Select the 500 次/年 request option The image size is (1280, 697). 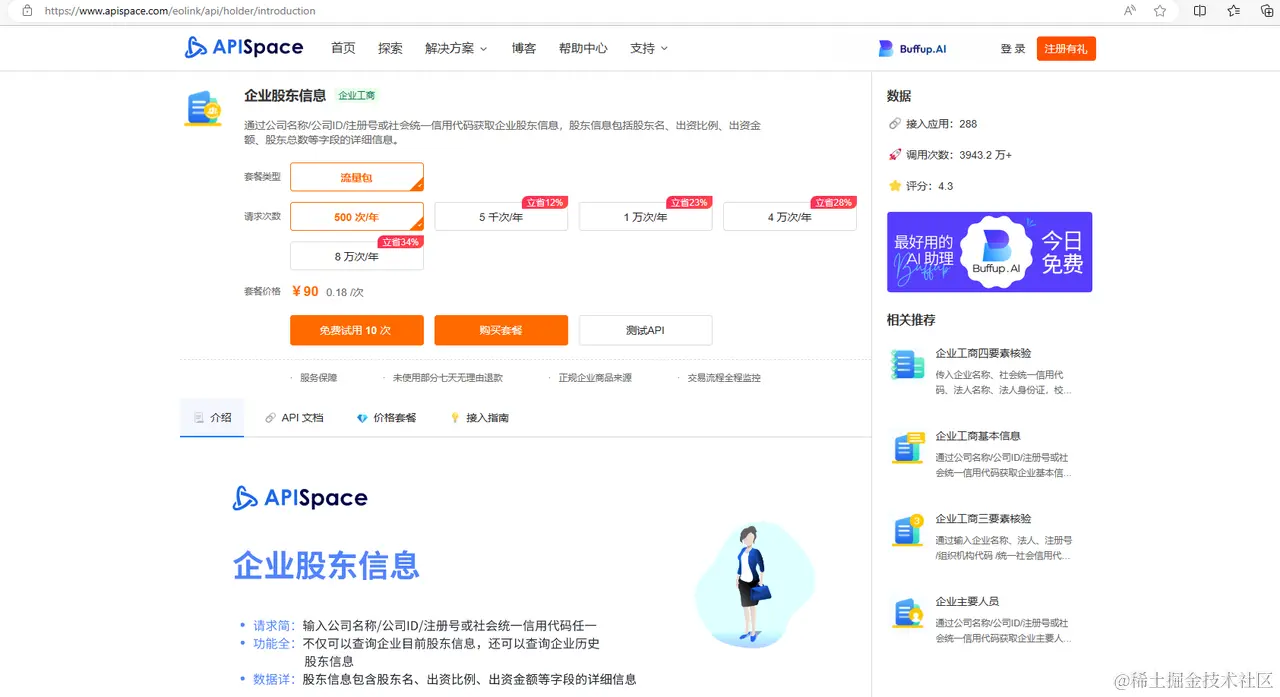tap(357, 217)
